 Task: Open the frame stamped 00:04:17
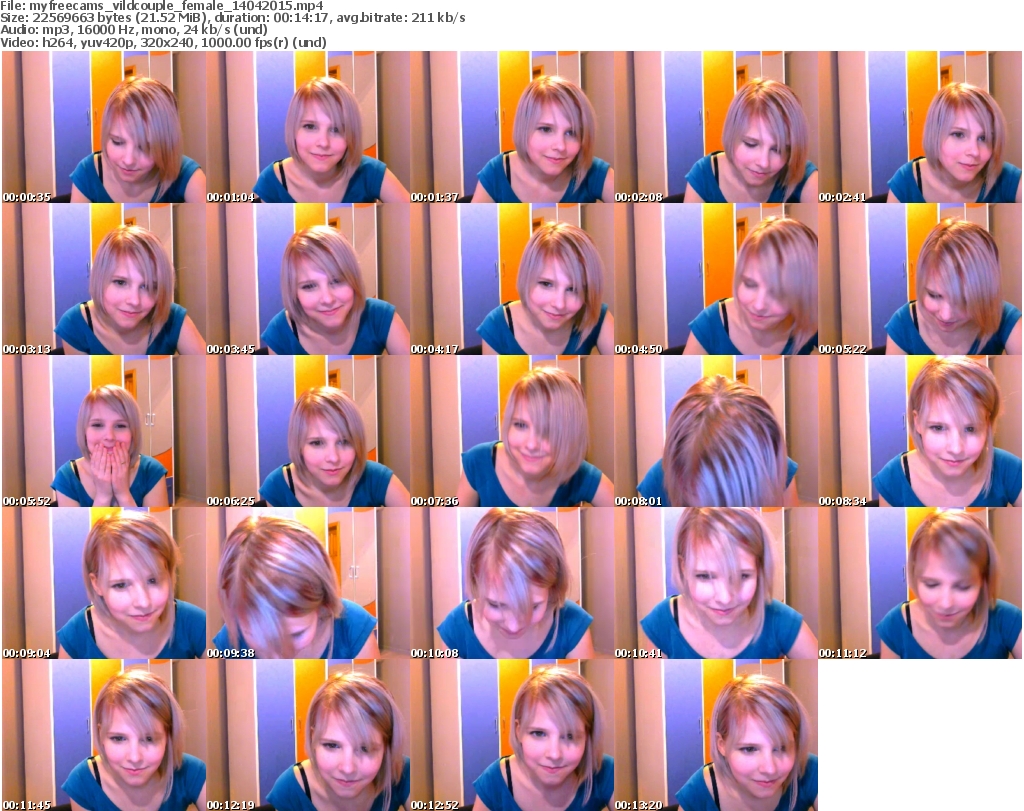[512, 279]
